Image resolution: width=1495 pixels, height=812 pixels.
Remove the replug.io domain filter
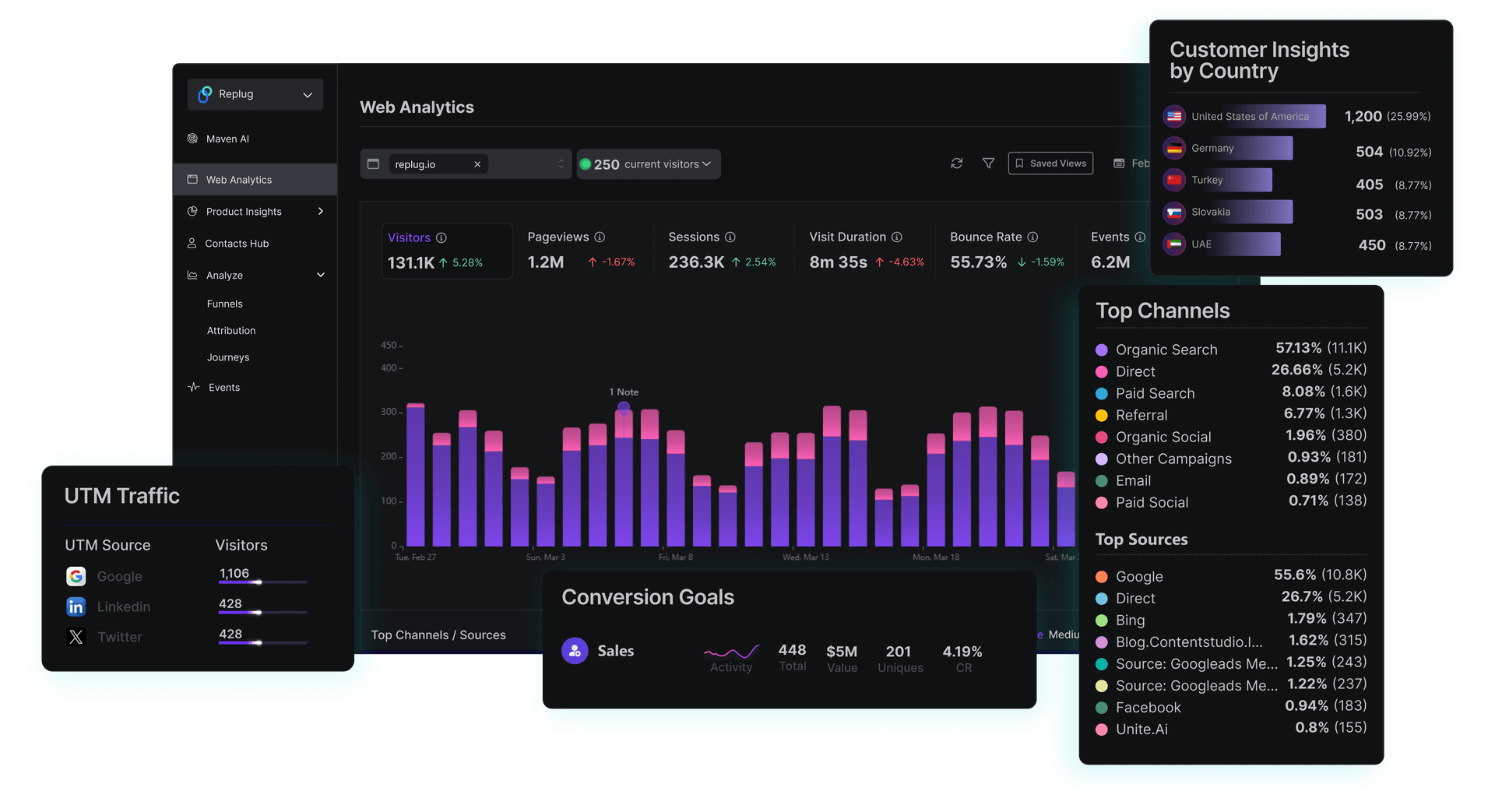[x=477, y=163]
